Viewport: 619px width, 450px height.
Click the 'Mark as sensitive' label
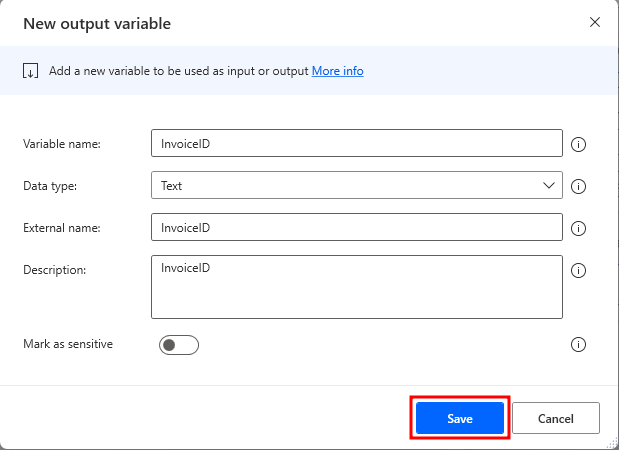[x=68, y=344]
